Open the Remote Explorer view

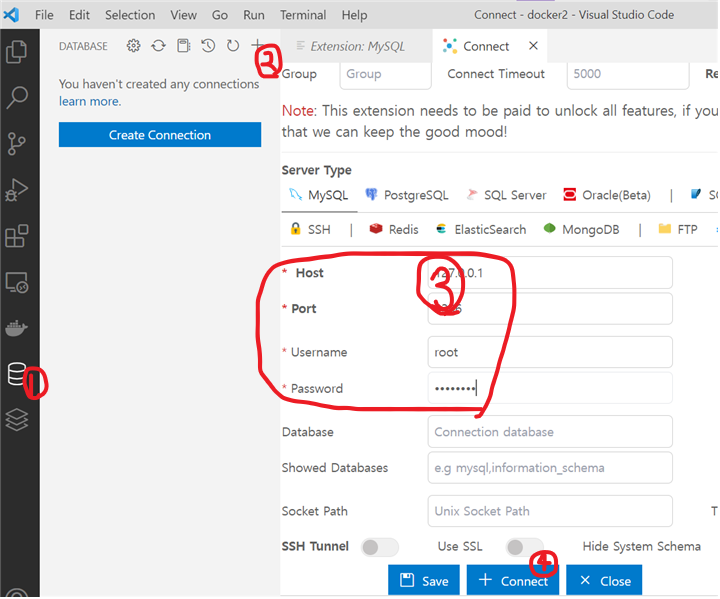(17, 283)
